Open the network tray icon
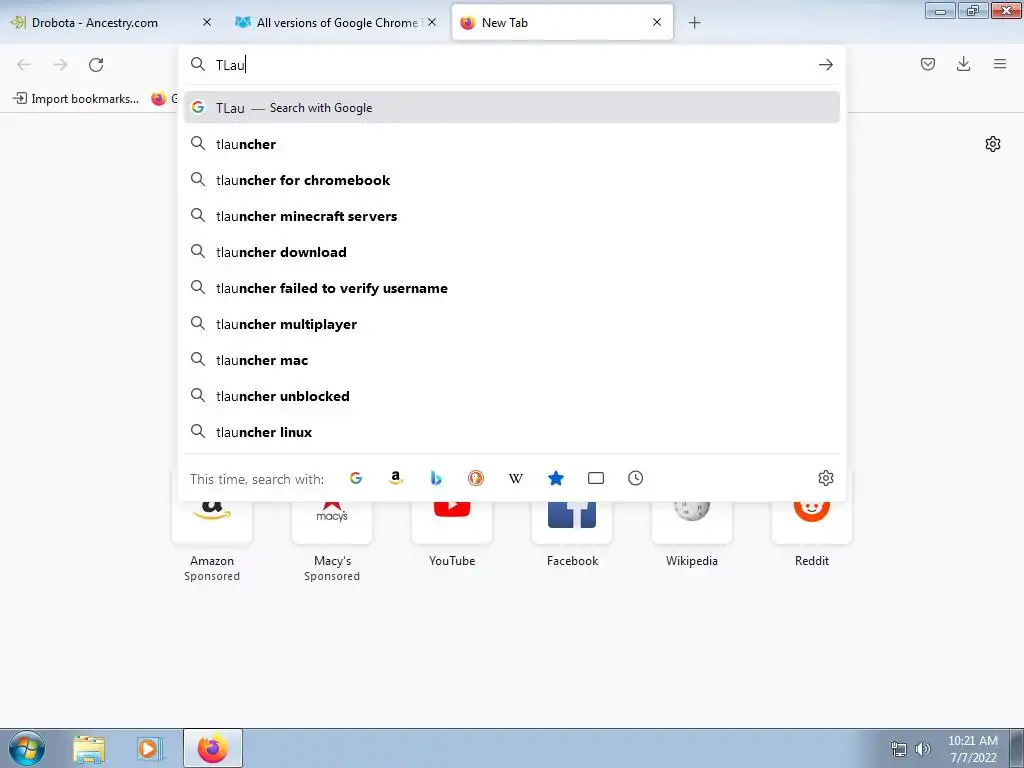The width and height of the screenshot is (1024, 768). 899,748
